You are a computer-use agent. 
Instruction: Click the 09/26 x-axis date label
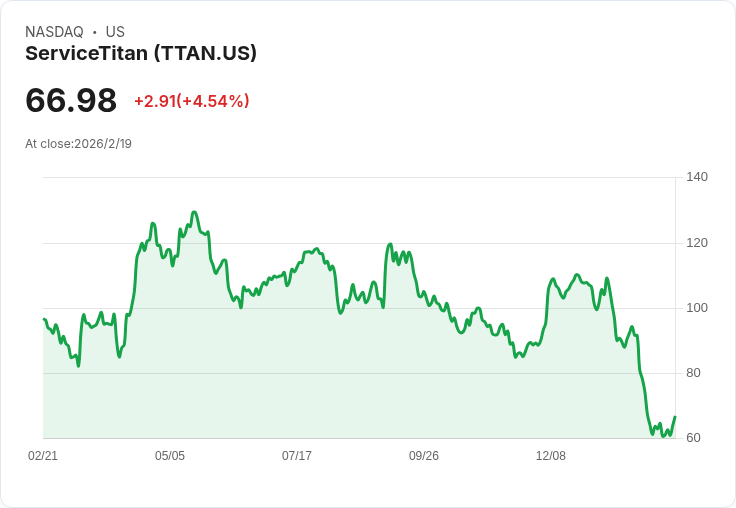(424, 455)
